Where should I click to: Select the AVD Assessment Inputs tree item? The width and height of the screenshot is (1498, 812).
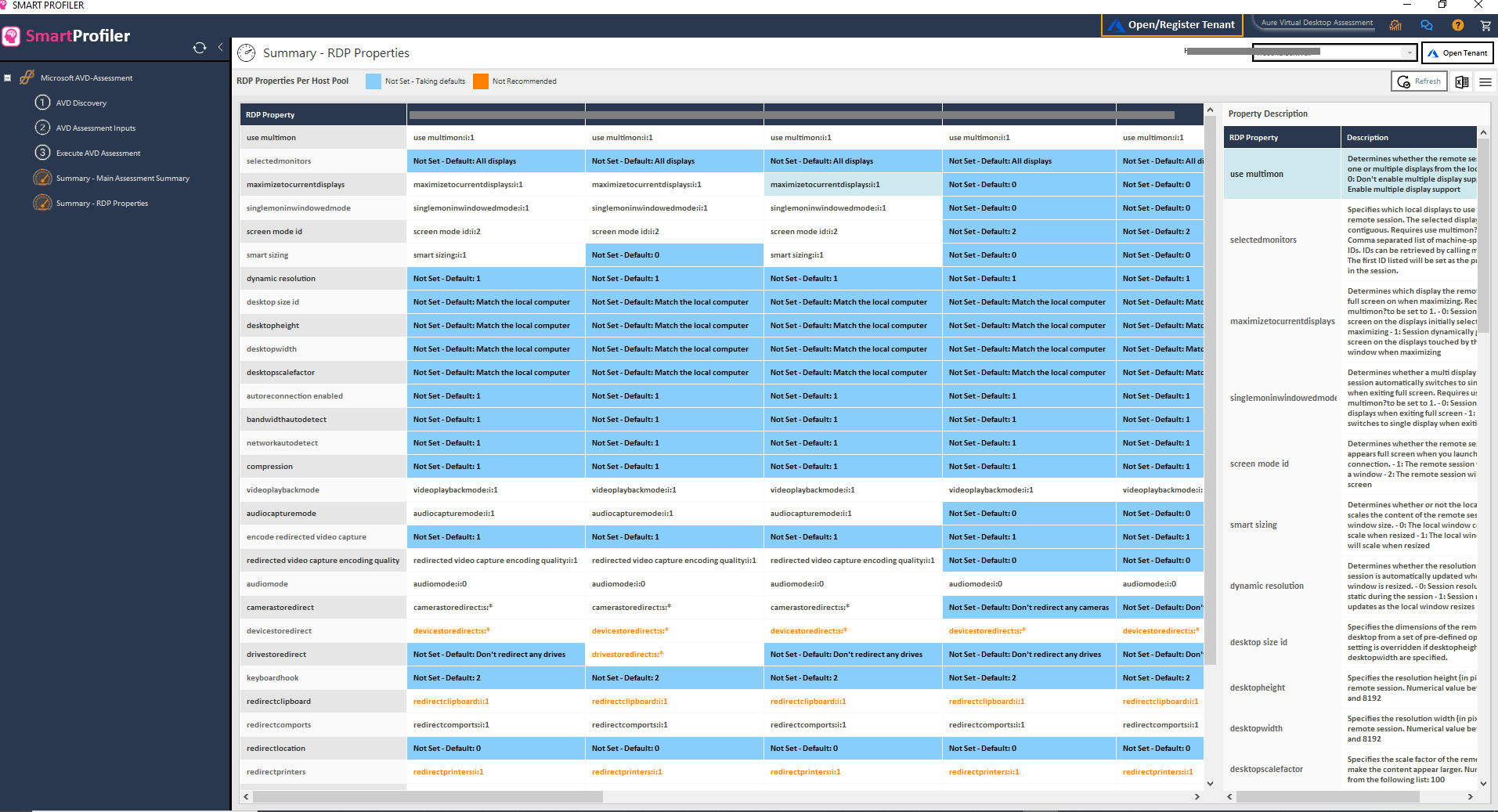(x=96, y=128)
